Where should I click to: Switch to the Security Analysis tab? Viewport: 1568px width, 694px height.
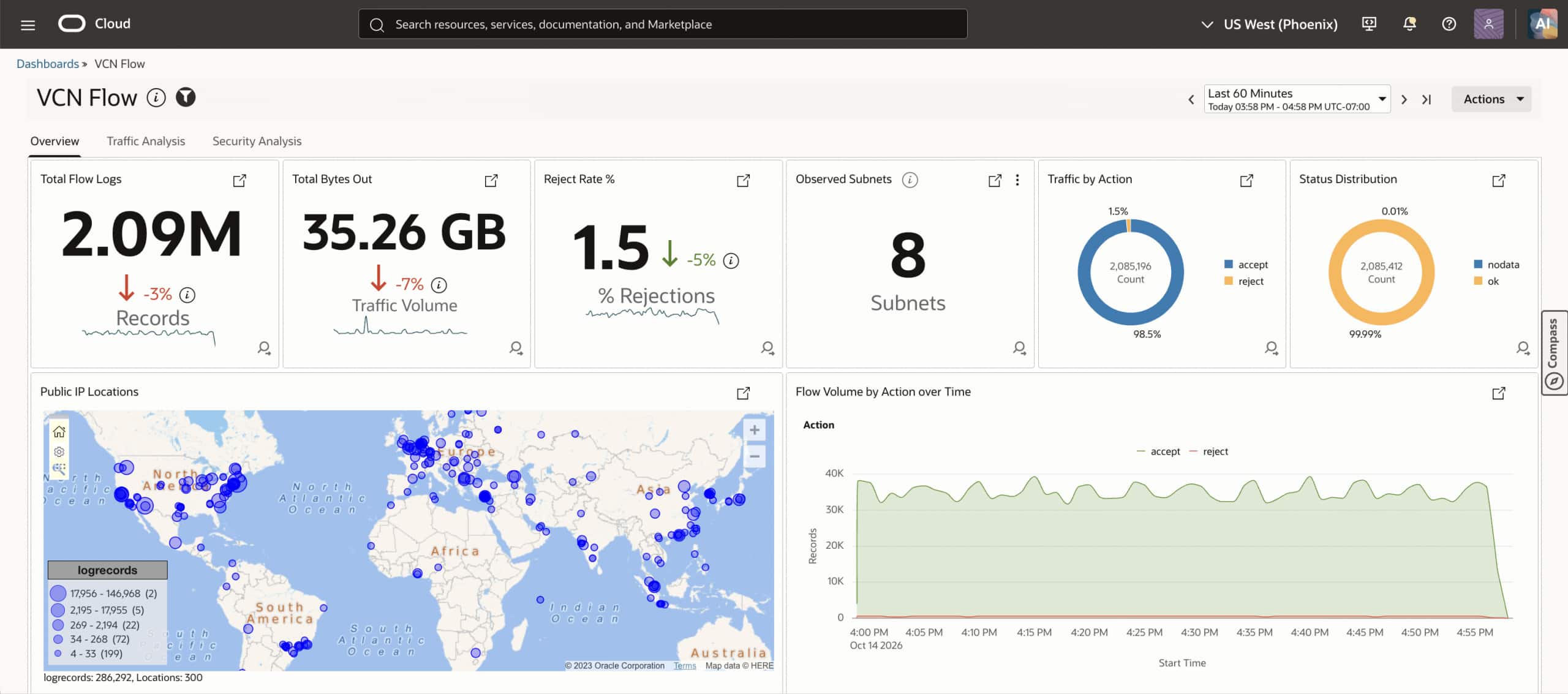point(257,141)
